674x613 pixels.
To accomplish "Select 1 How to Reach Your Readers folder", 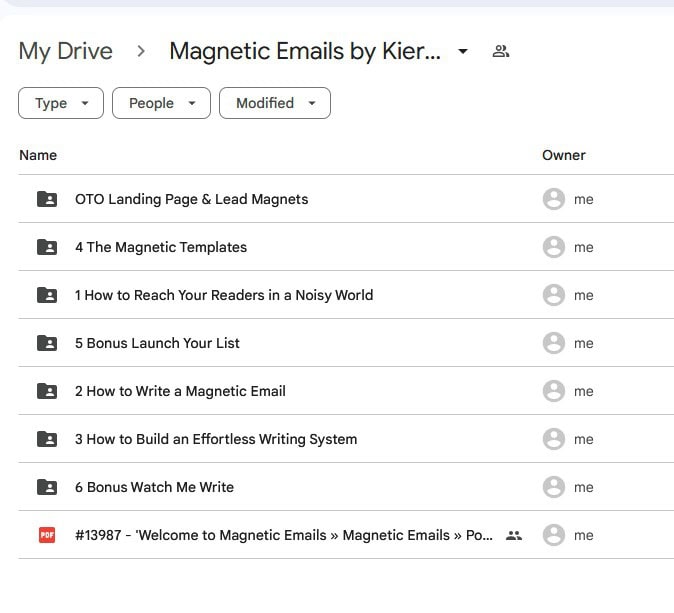I will [x=224, y=295].
